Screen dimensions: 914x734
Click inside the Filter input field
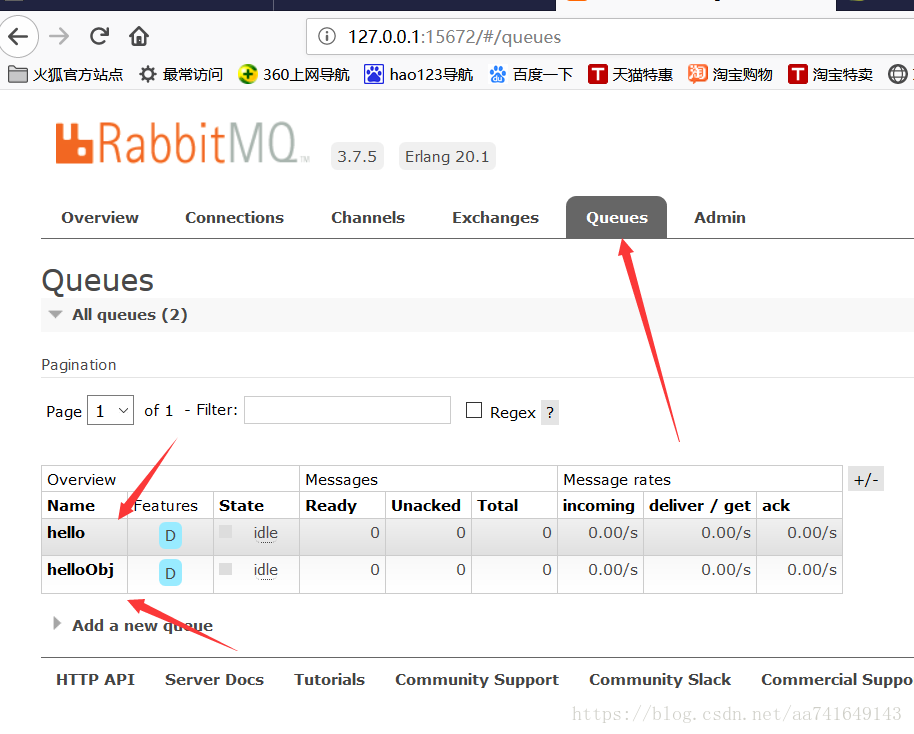(347, 410)
